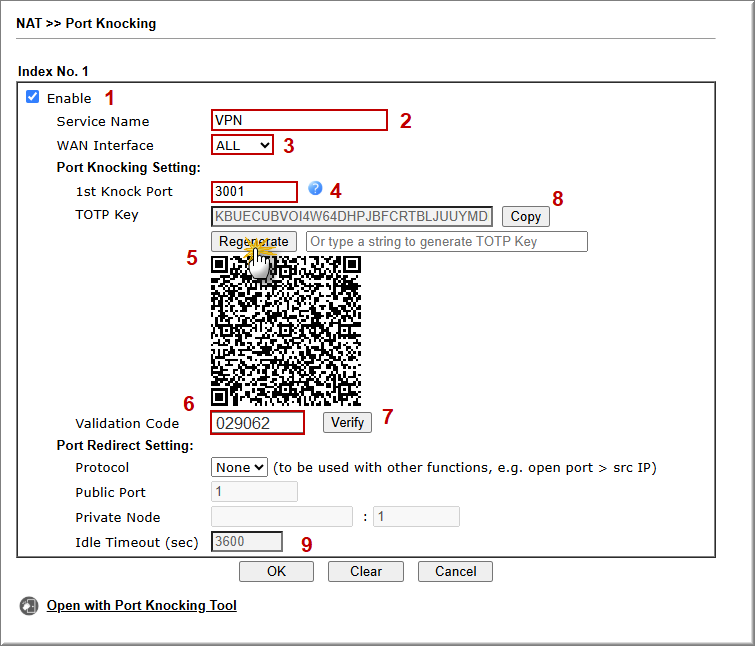The image size is (755, 646).
Task: Click the Port Redirect Setting: label
Action: [125, 445]
